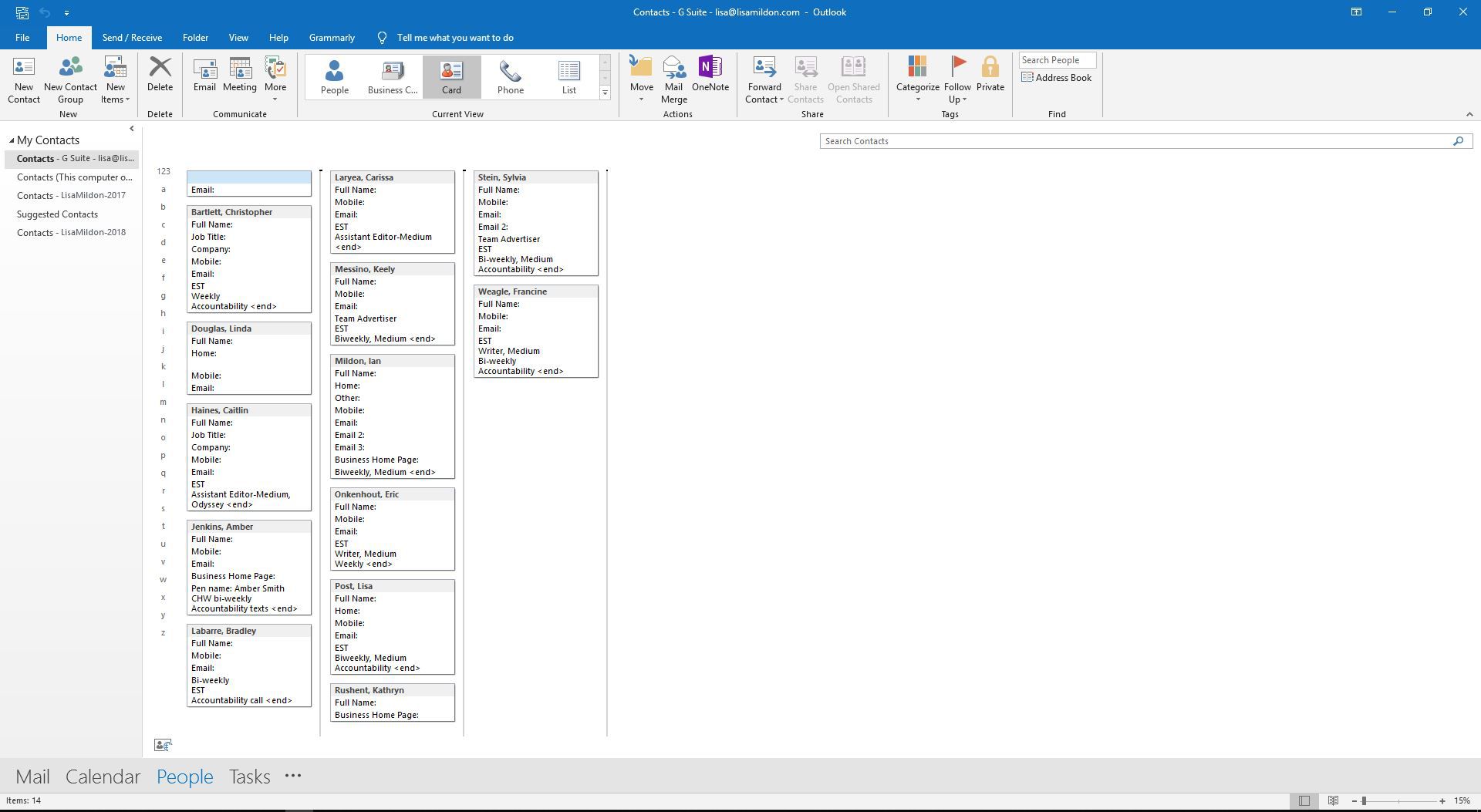This screenshot has height=812, width=1481.
Task: Jump to letter s in index
Action: [x=163, y=509]
